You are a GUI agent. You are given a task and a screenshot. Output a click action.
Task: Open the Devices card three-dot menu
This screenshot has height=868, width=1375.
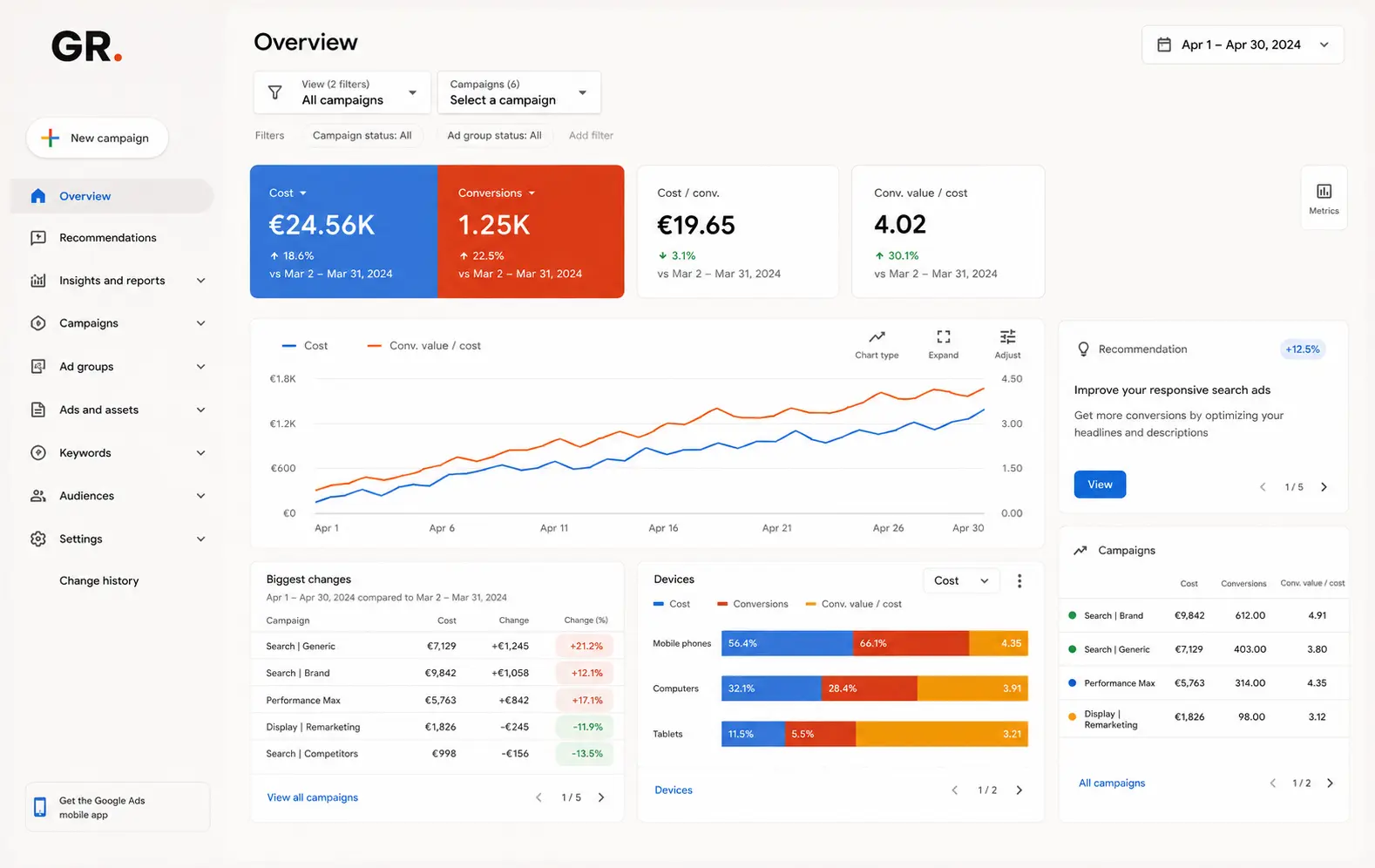coord(1019,581)
